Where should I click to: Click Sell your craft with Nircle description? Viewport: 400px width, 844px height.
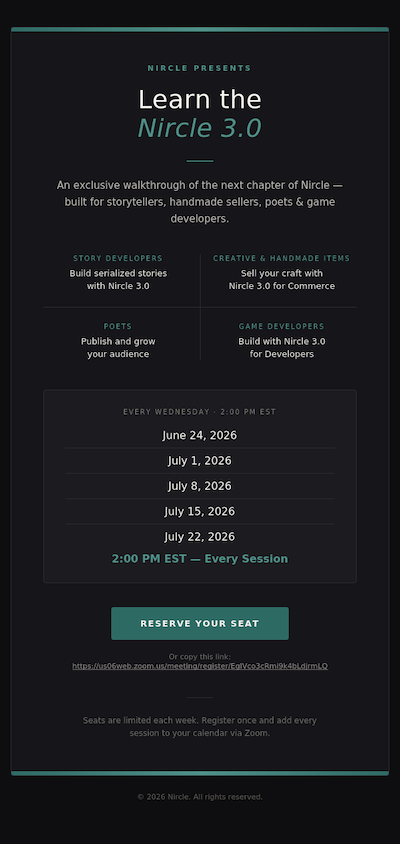(x=282, y=279)
